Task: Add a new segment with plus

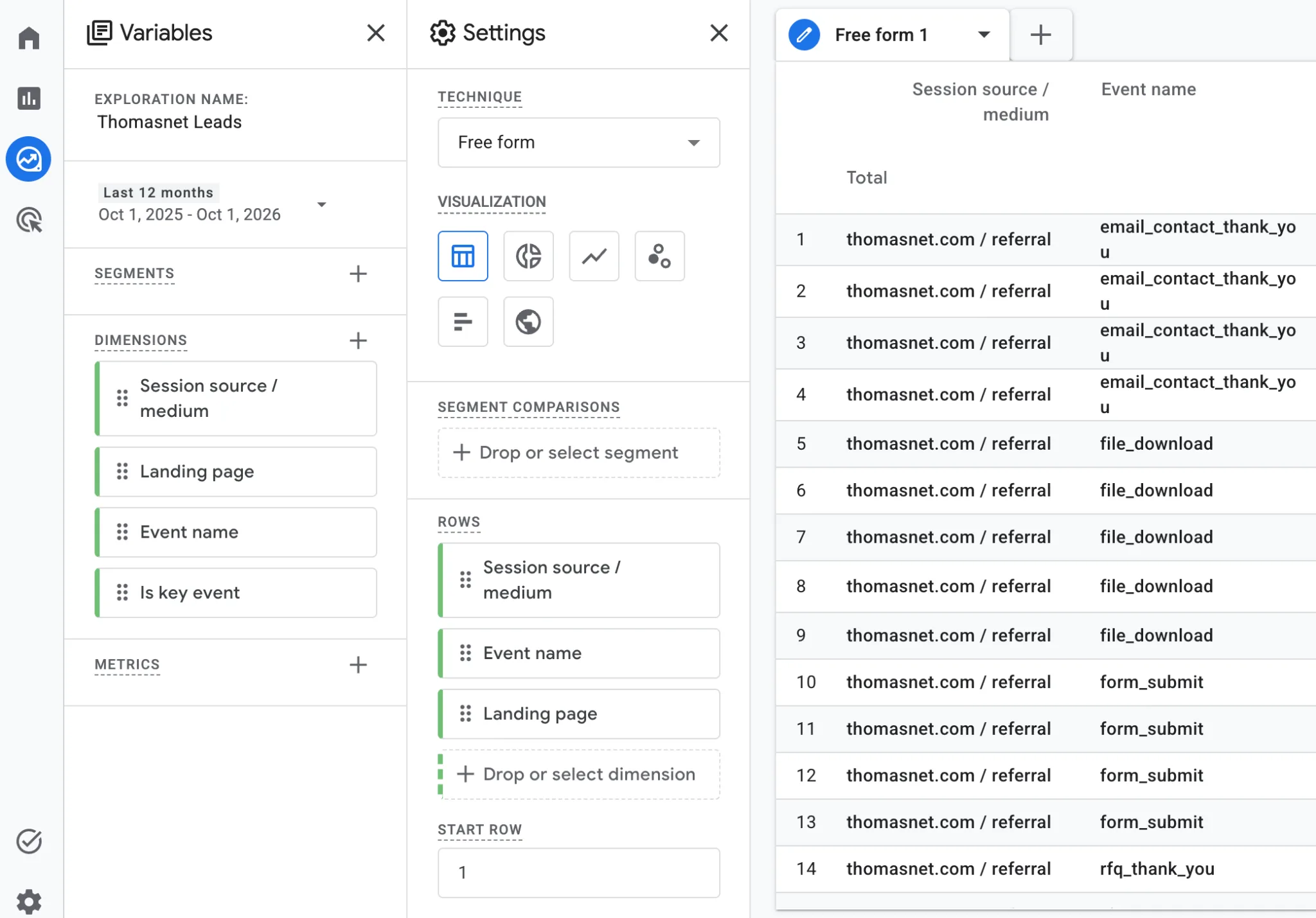Action: coord(358,274)
